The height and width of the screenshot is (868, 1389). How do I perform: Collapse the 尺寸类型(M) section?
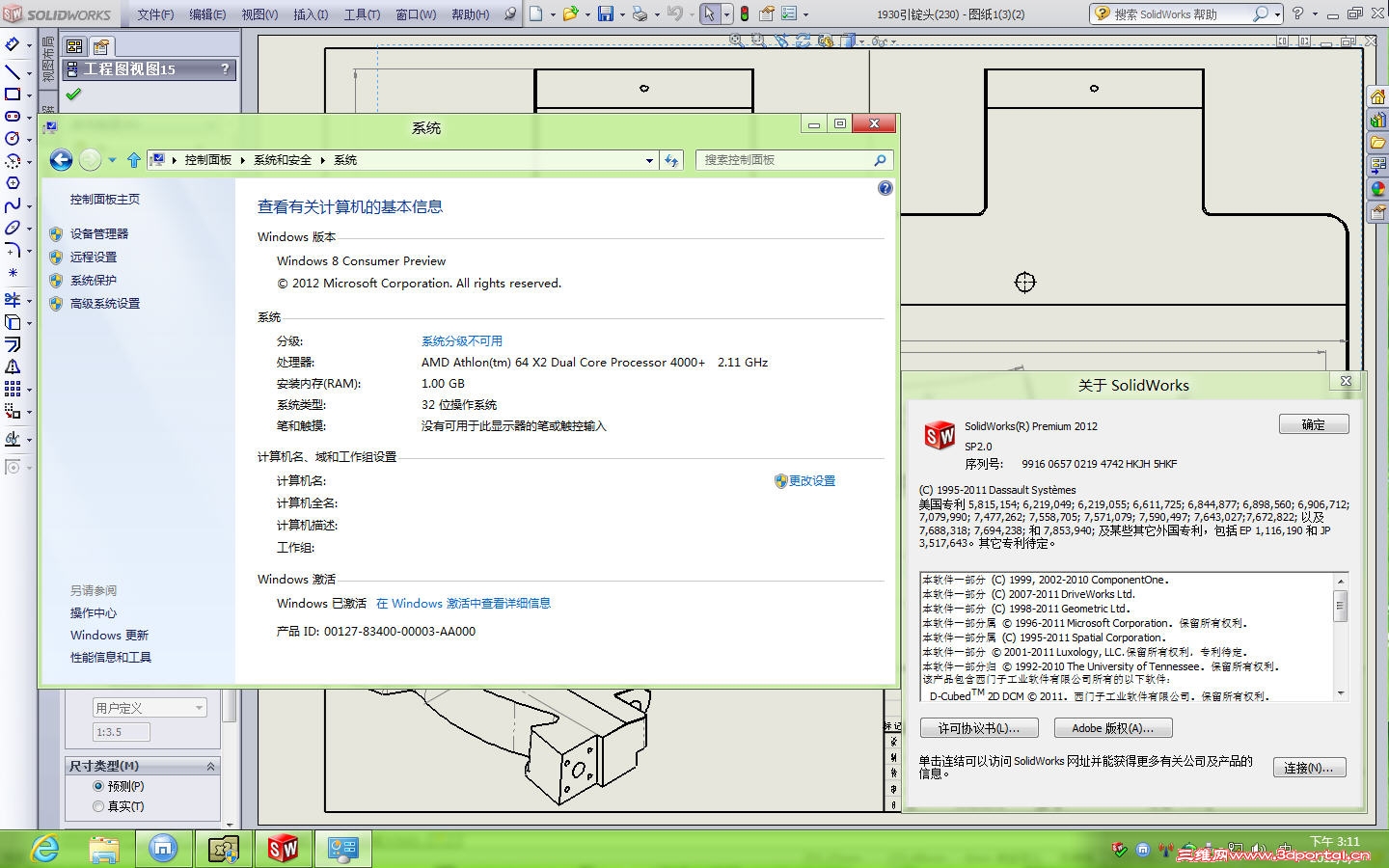click(210, 766)
